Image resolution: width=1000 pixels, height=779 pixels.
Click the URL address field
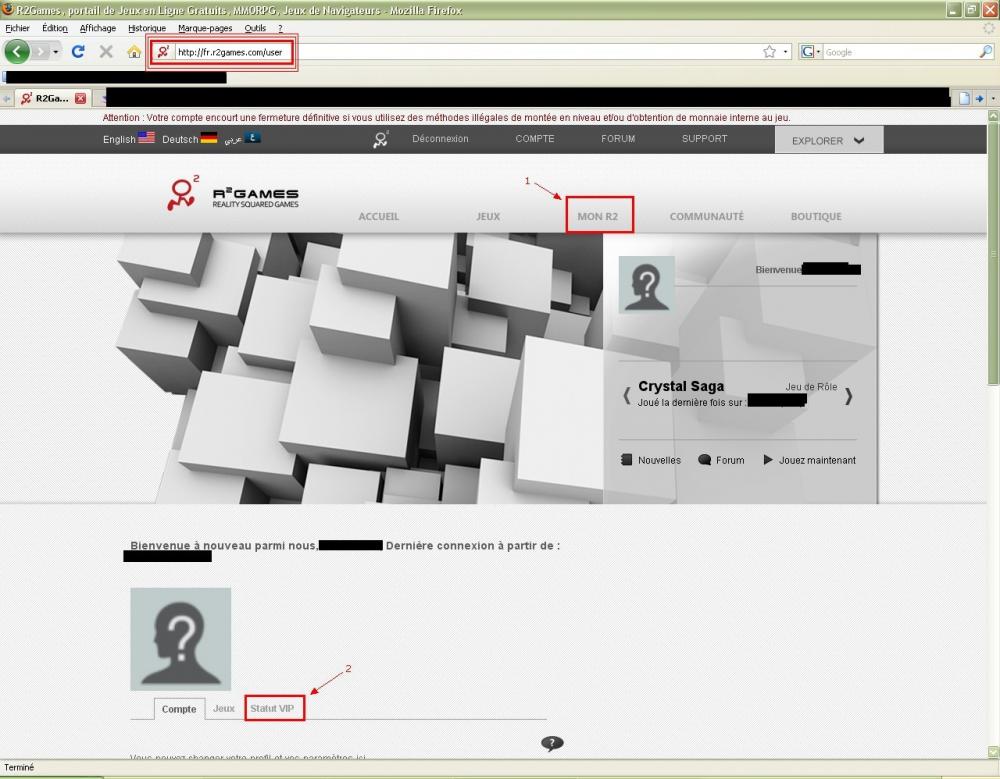pyautogui.click(x=460, y=52)
